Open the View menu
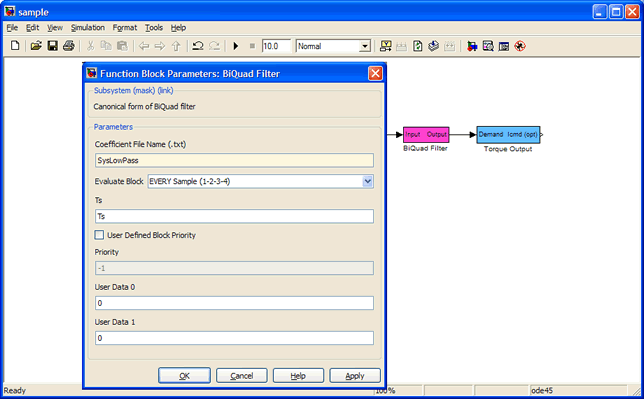This screenshot has width=644, height=399. (x=55, y=28)
